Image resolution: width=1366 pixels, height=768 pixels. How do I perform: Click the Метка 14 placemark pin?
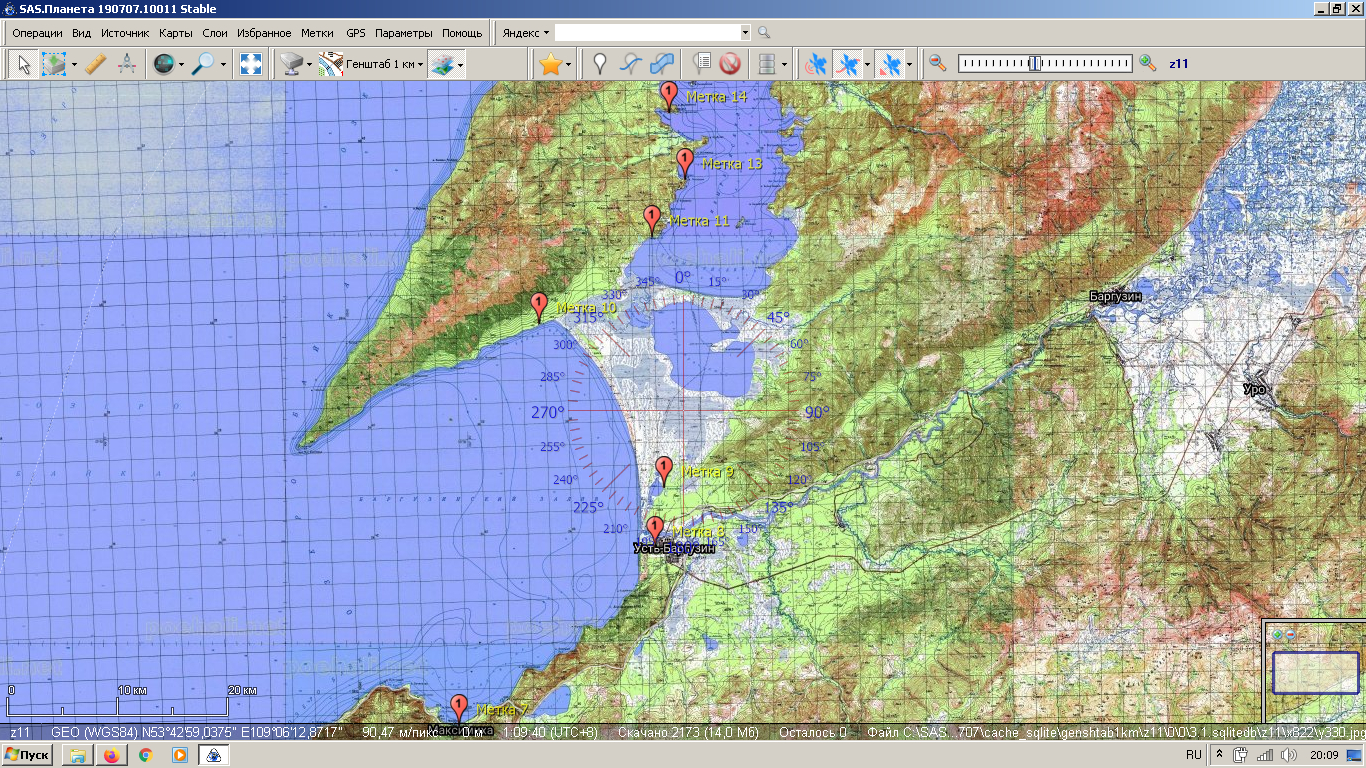(x=669, y=96)
